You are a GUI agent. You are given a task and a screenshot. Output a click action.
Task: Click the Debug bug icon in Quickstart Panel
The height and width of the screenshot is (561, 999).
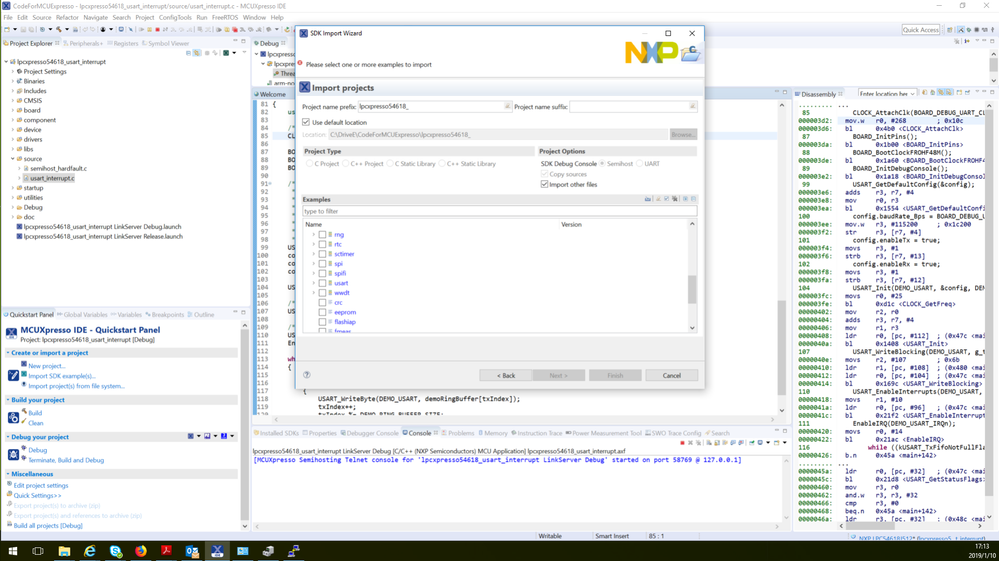click(x=13, y=455)
